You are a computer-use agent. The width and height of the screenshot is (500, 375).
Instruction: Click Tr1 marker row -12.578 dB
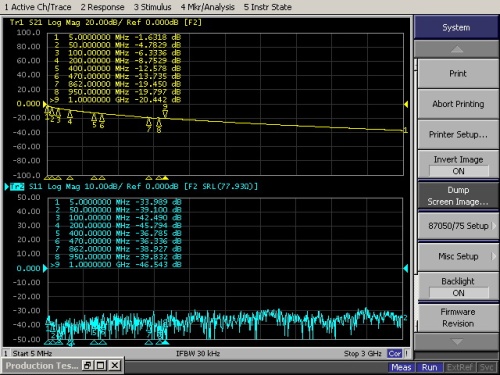pyautogui.click(x=117, y=69)
